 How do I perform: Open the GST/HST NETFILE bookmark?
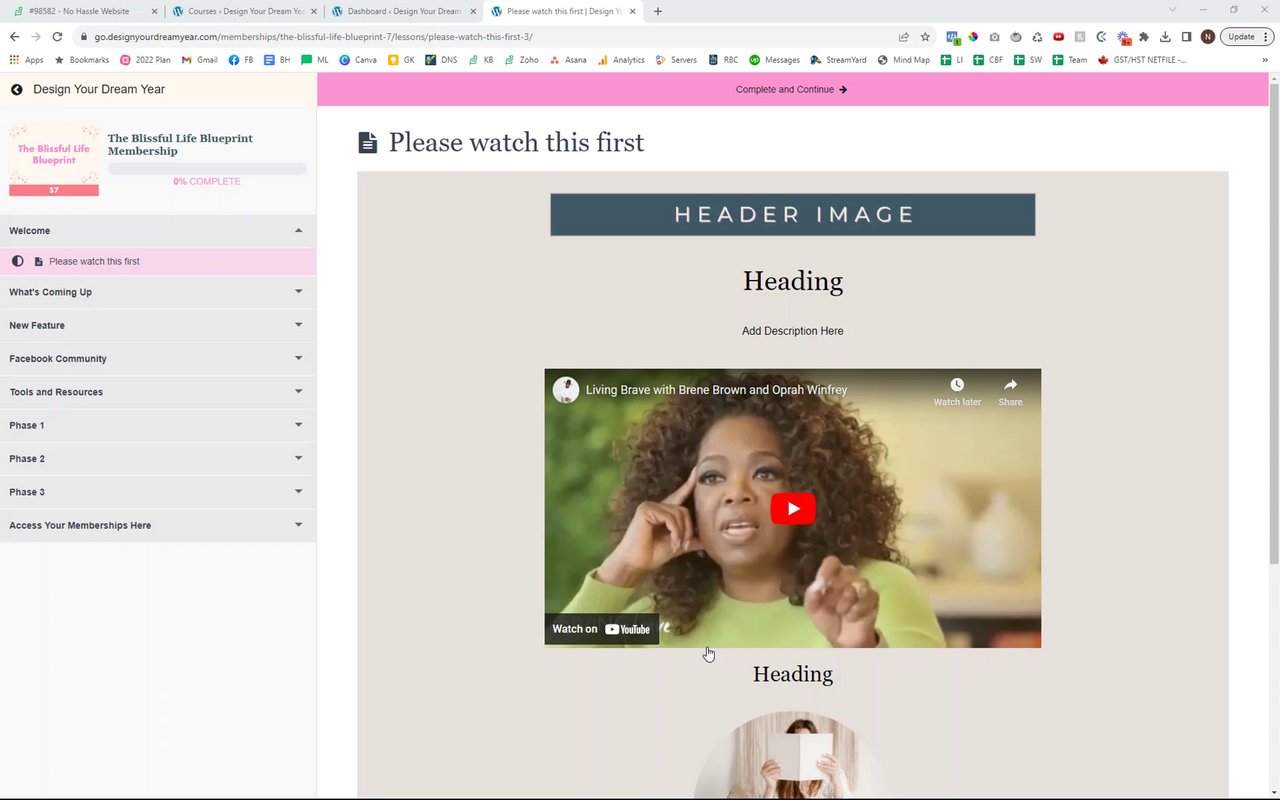[1142, 60]
